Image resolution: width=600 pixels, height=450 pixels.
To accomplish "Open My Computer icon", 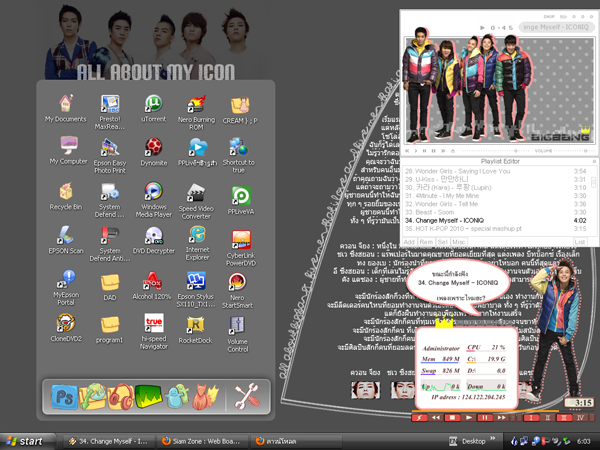I will [x=68, y=150].
